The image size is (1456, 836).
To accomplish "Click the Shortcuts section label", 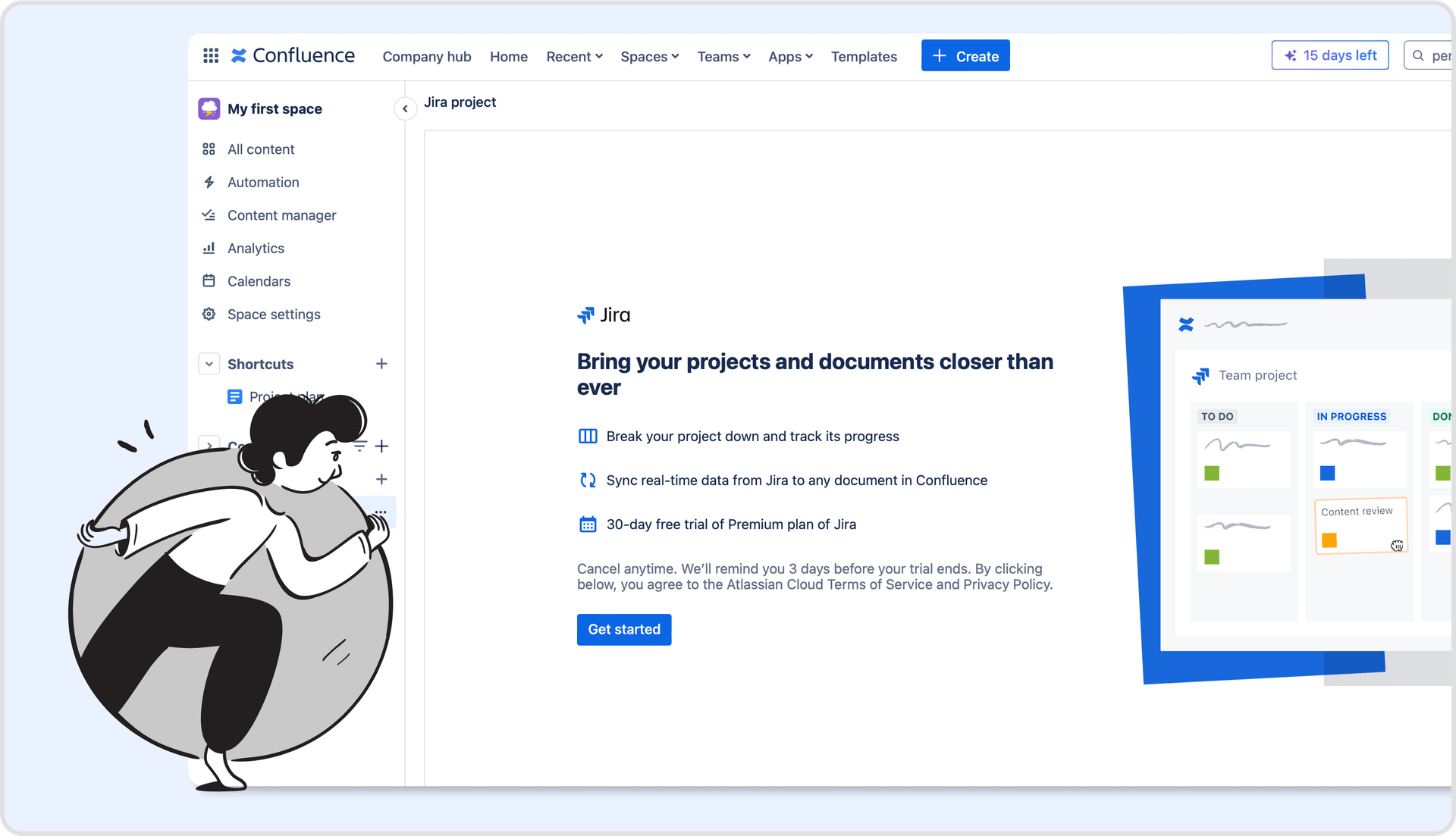I will [260, 365].
